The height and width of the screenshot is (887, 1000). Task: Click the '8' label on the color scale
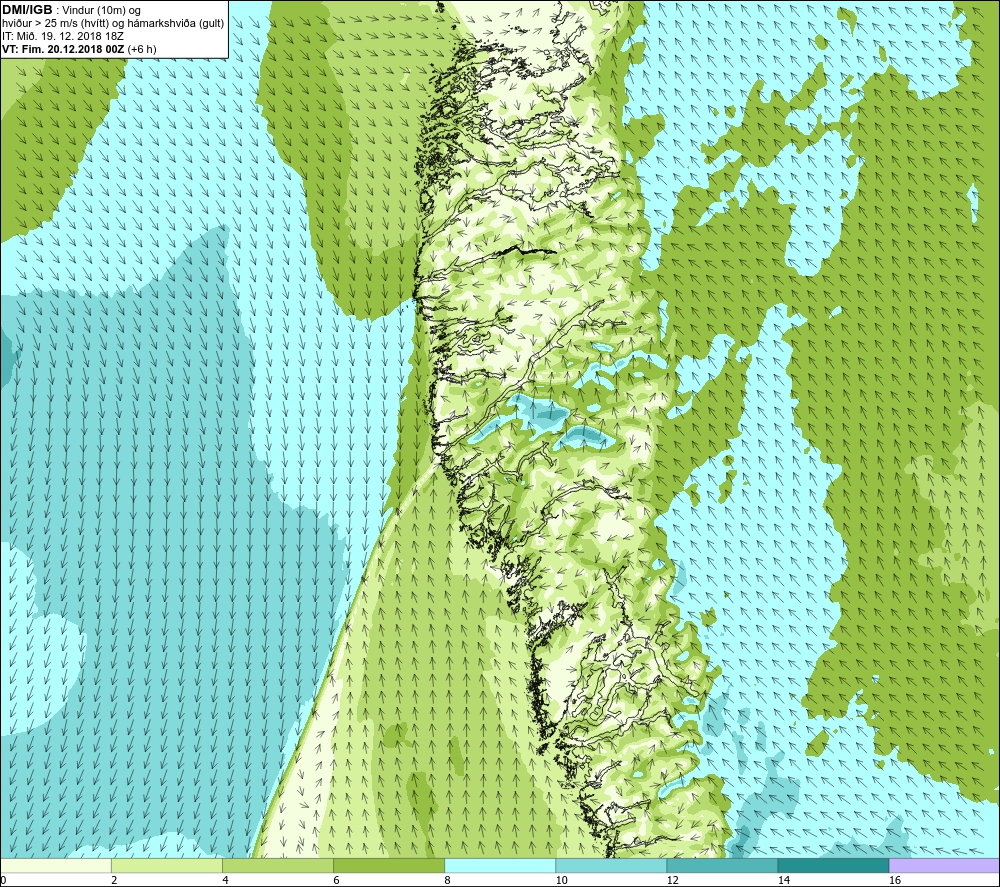pos(447,881)
